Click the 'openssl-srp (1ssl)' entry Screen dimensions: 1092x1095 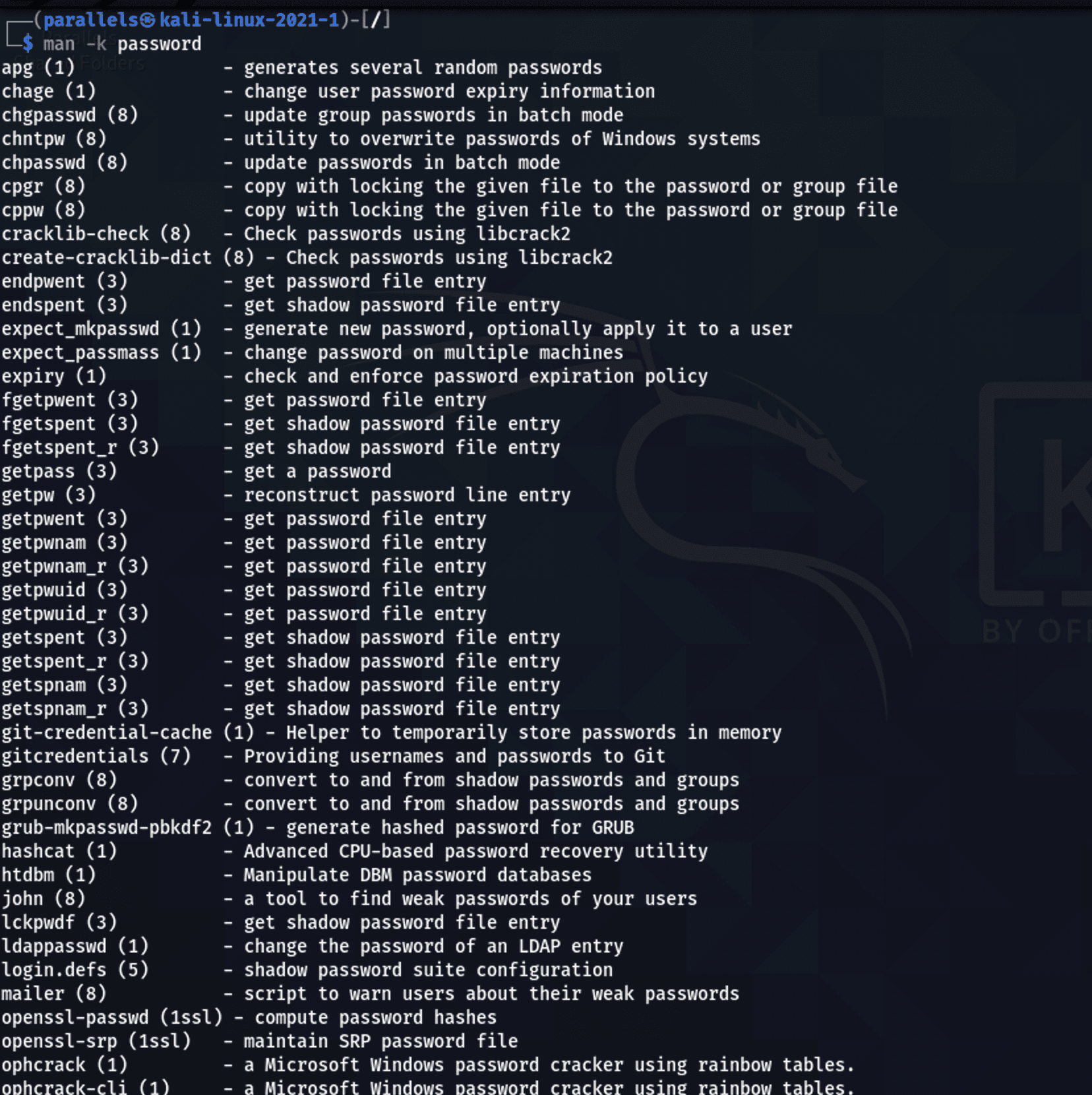tap(96, 1042)
